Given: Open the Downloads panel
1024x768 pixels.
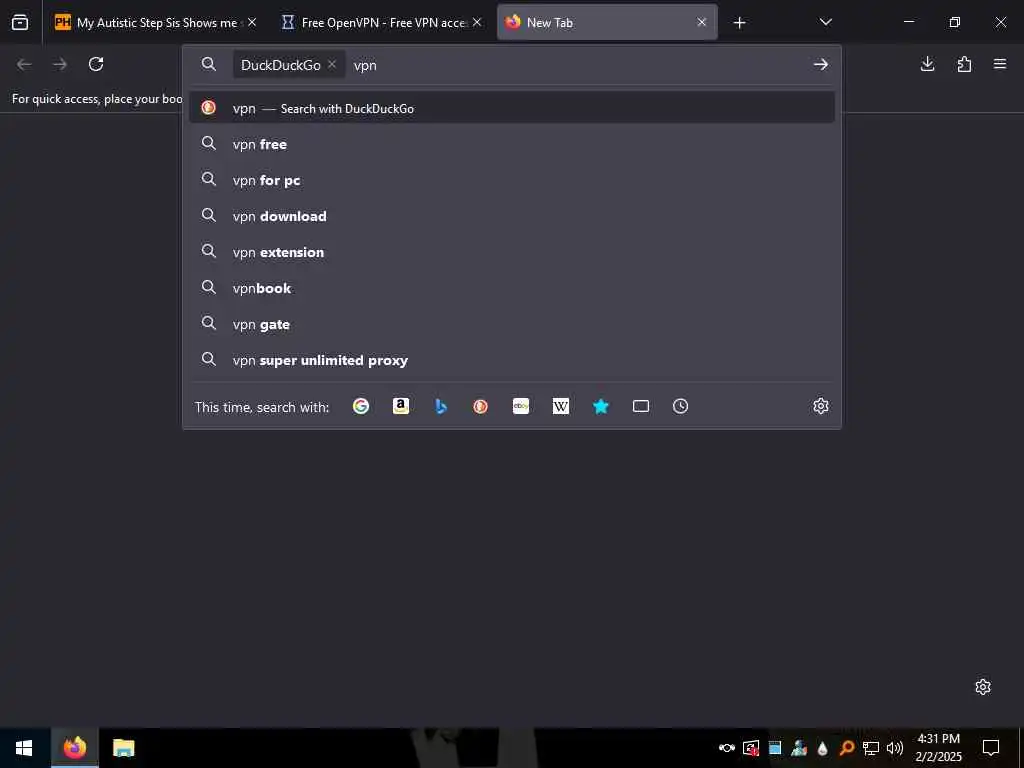Looking at the screenshot, I should click(927, 64).
